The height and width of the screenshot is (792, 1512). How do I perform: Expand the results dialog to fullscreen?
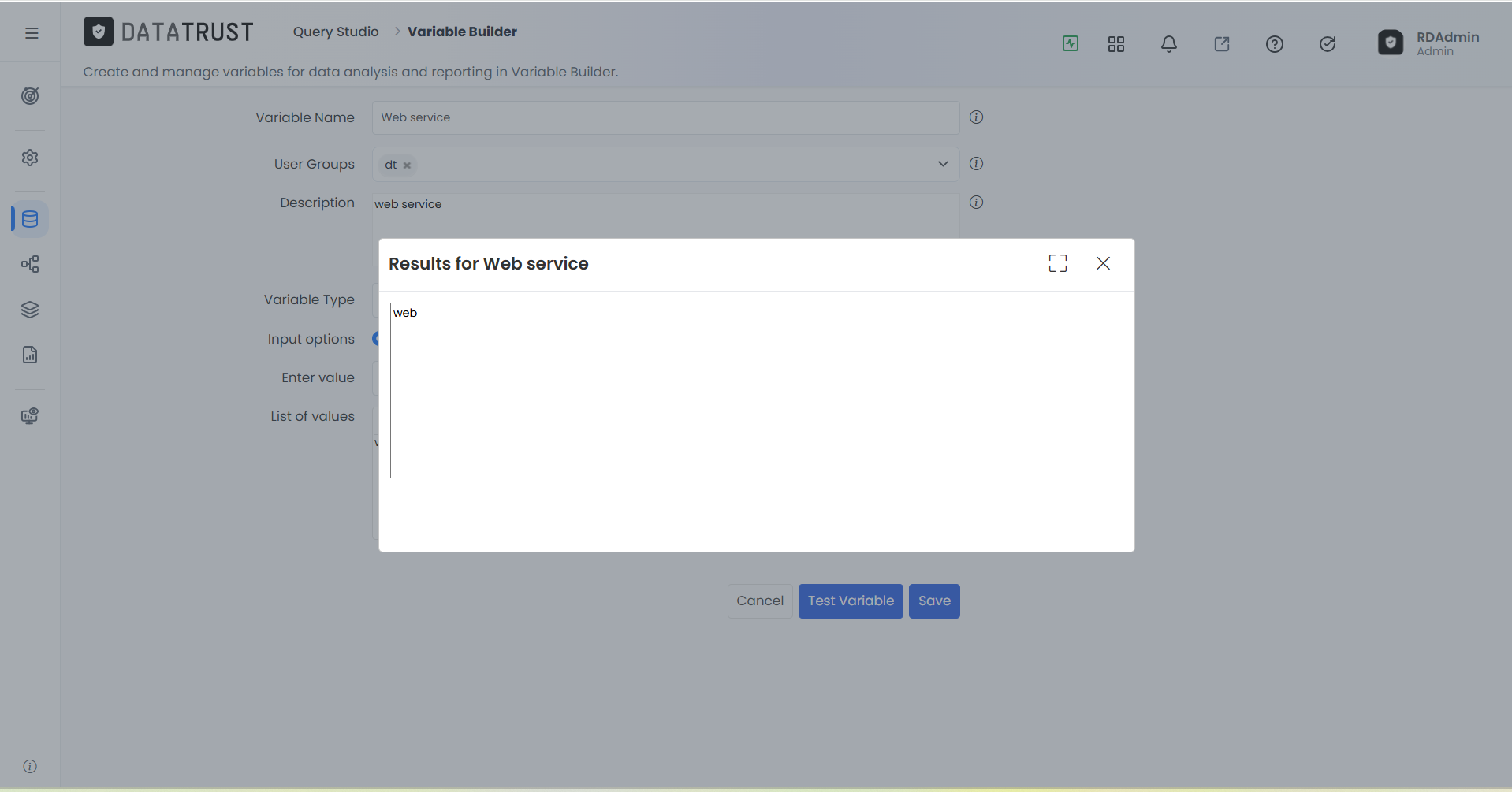[x=1058, y=263]
